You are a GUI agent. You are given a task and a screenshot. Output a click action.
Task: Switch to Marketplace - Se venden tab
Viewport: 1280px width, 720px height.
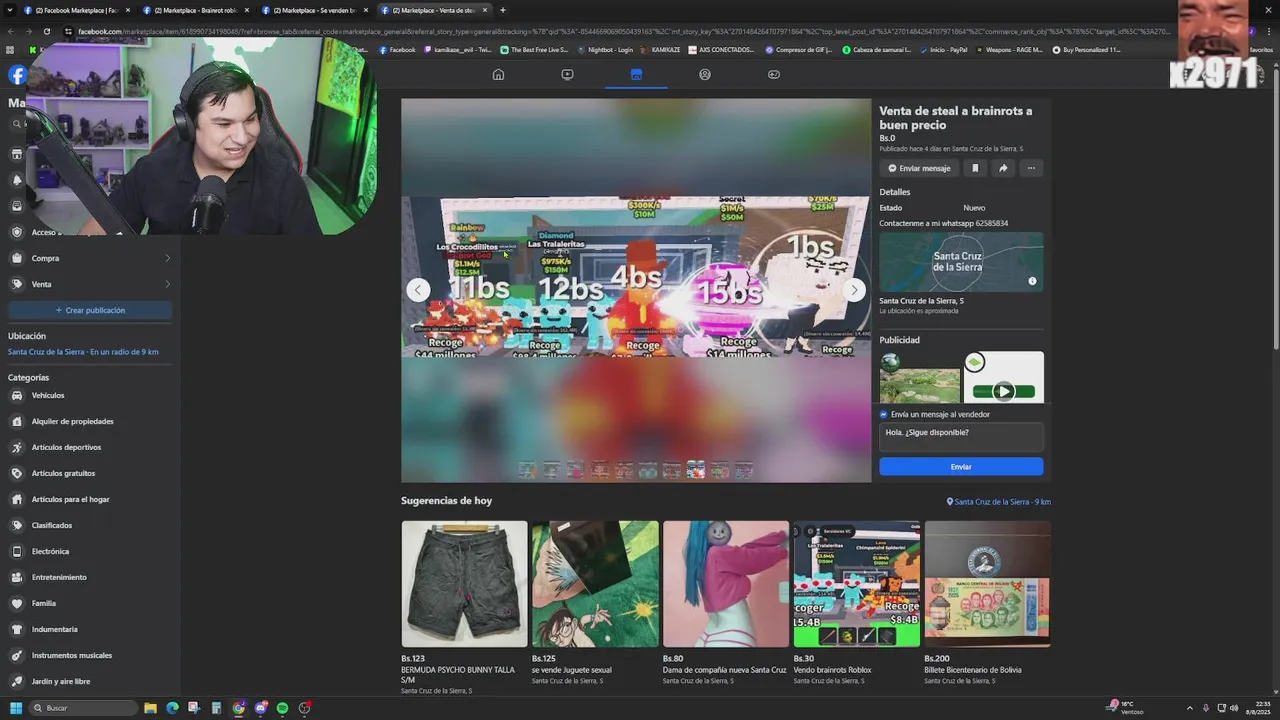pos(314,10)
